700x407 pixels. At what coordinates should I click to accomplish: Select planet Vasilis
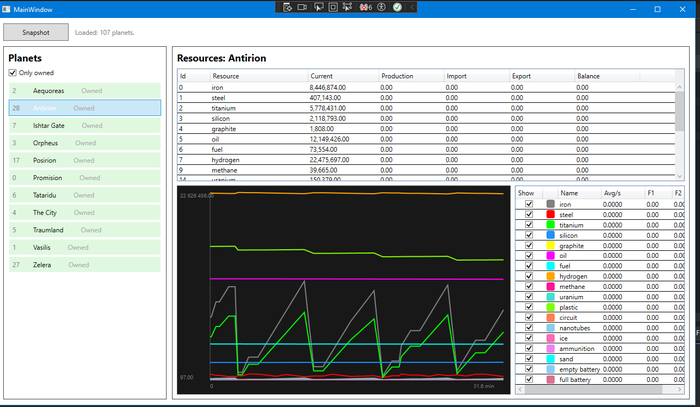85,247
